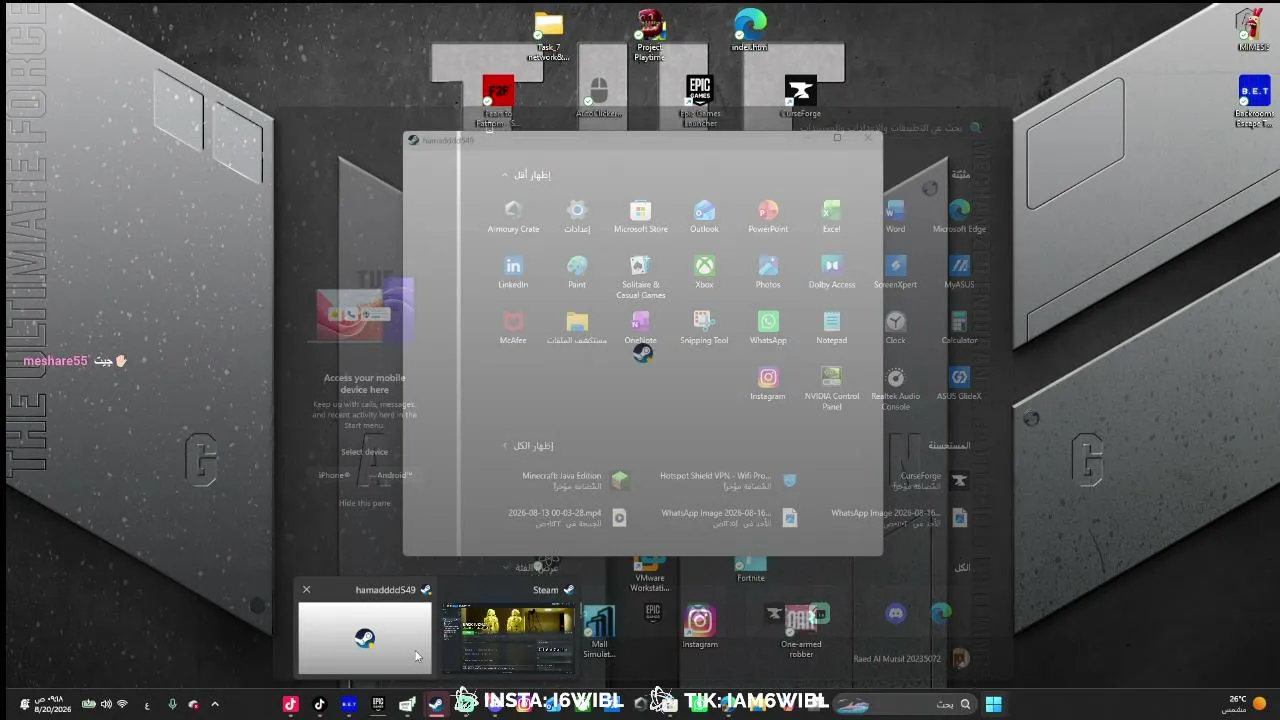Launch WhatsApp from the pinned grid
Image resolution: width=1280 pixels, height=720 pixels.
768,328
